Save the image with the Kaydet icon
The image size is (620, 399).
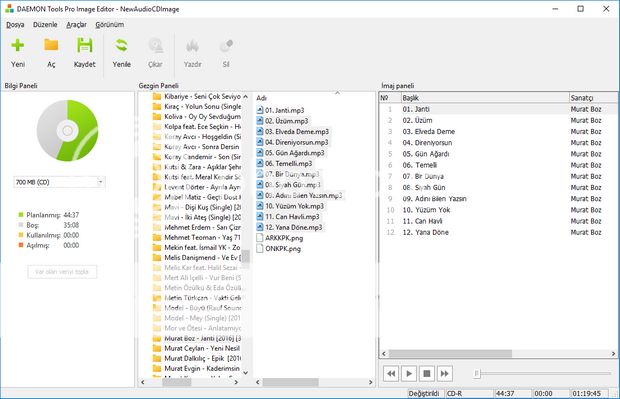pos(84,45)
